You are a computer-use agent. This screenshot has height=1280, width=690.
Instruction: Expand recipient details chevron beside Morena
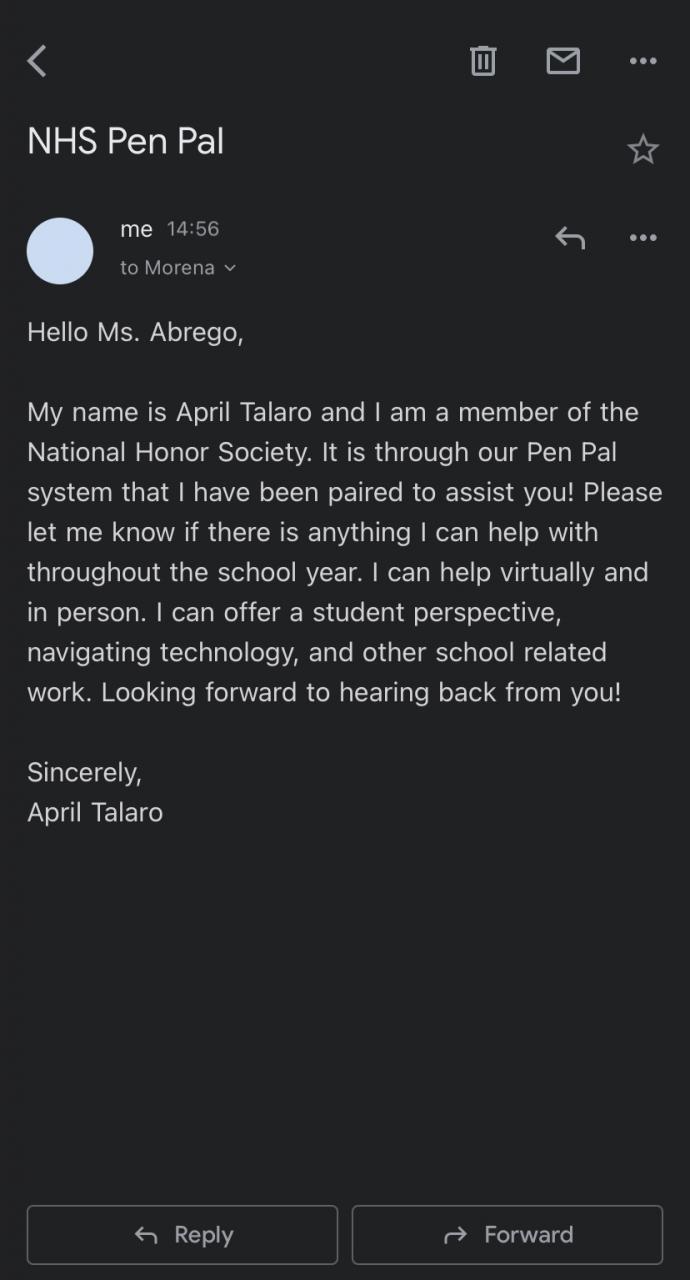[x=231, y=268]
